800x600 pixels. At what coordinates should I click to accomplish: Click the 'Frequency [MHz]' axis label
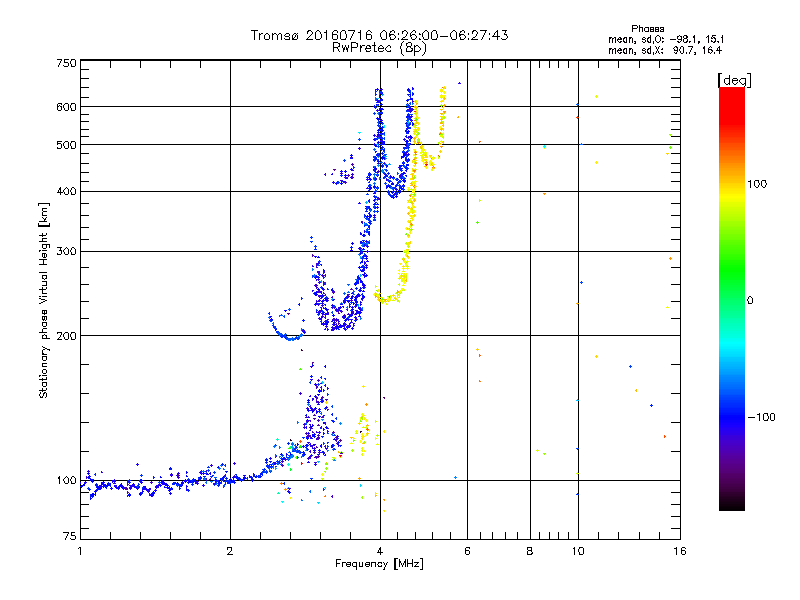pos(379,564)
